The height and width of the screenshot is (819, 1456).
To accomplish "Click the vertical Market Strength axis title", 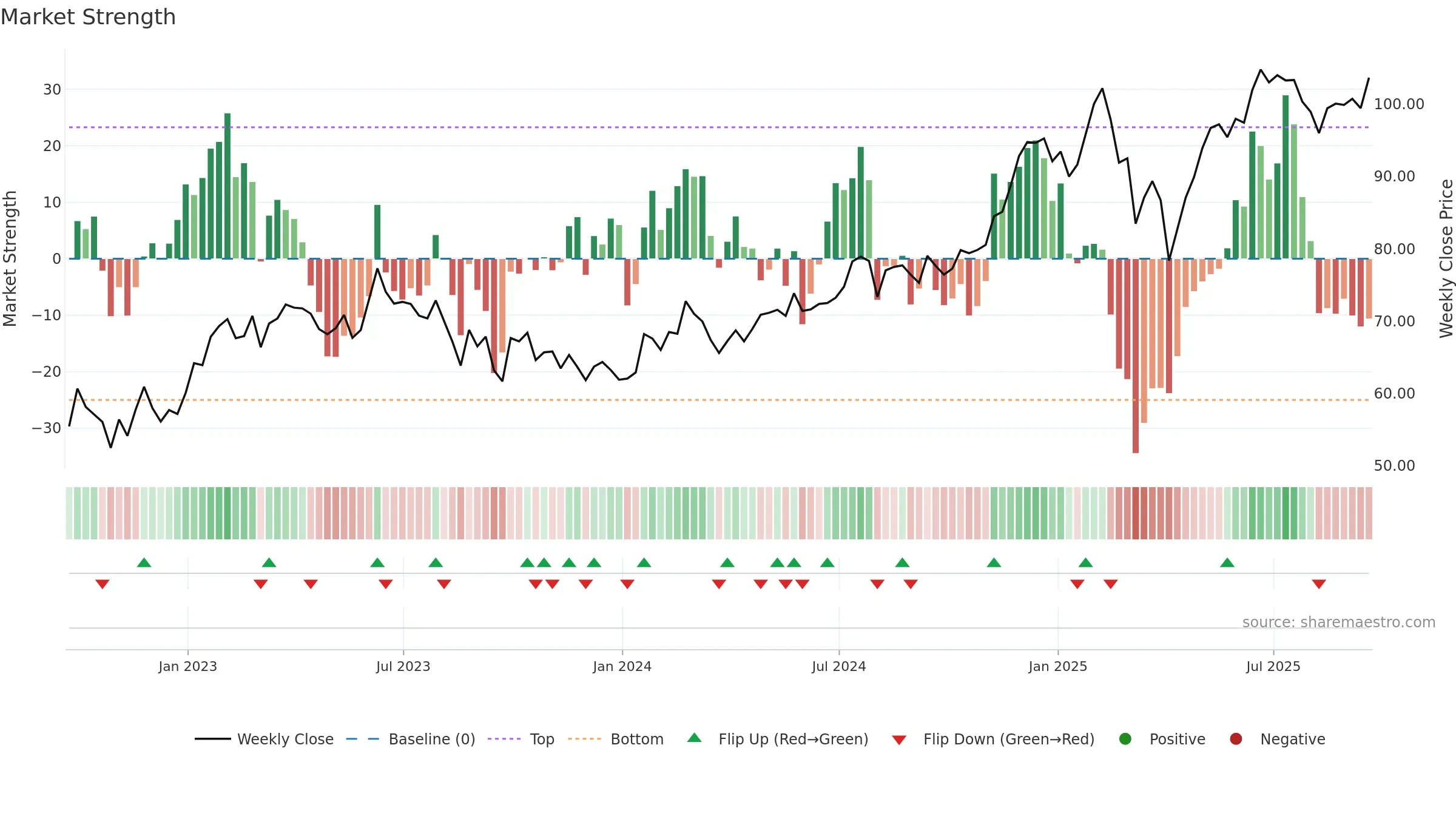I will 10,258.
